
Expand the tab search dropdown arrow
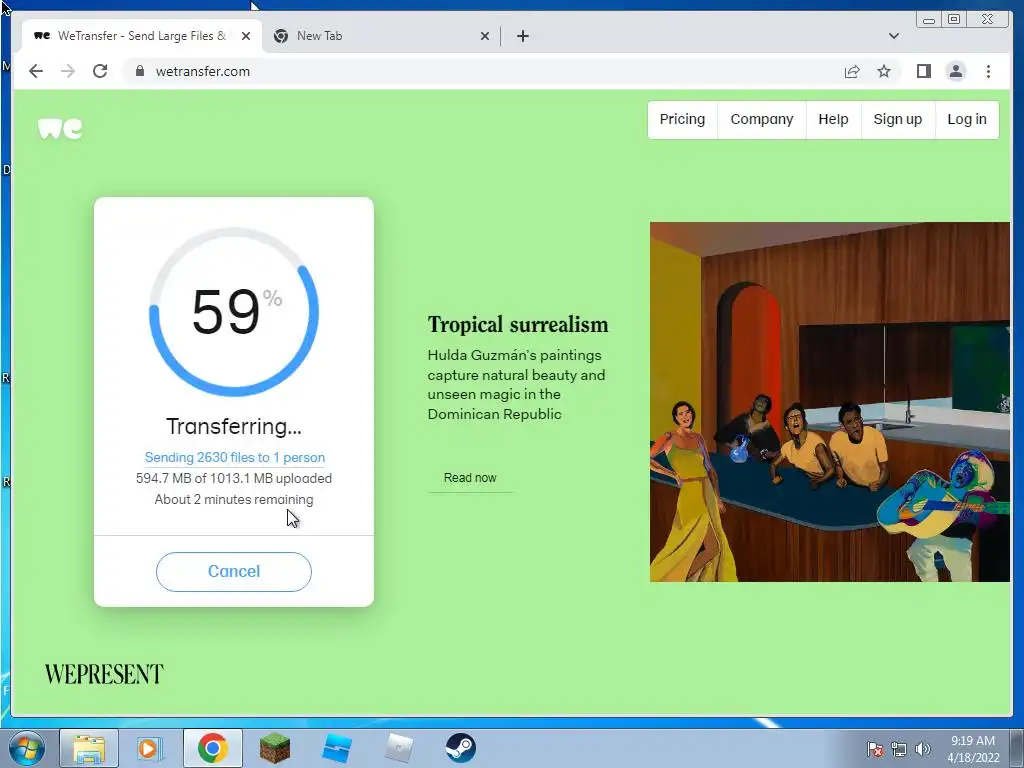tap(893, 36)
